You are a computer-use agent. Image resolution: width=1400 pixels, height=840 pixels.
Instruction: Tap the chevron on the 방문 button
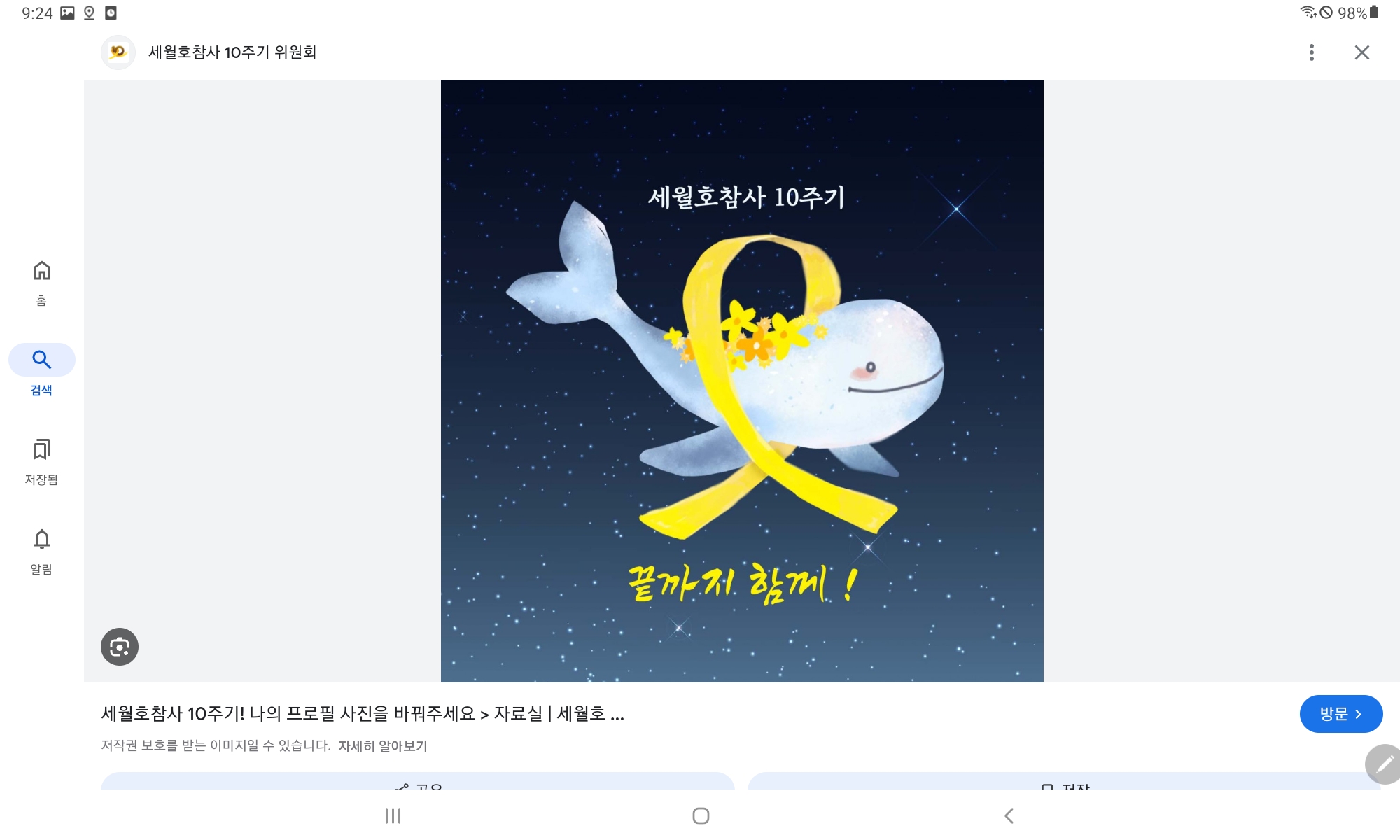(1359, 715)
